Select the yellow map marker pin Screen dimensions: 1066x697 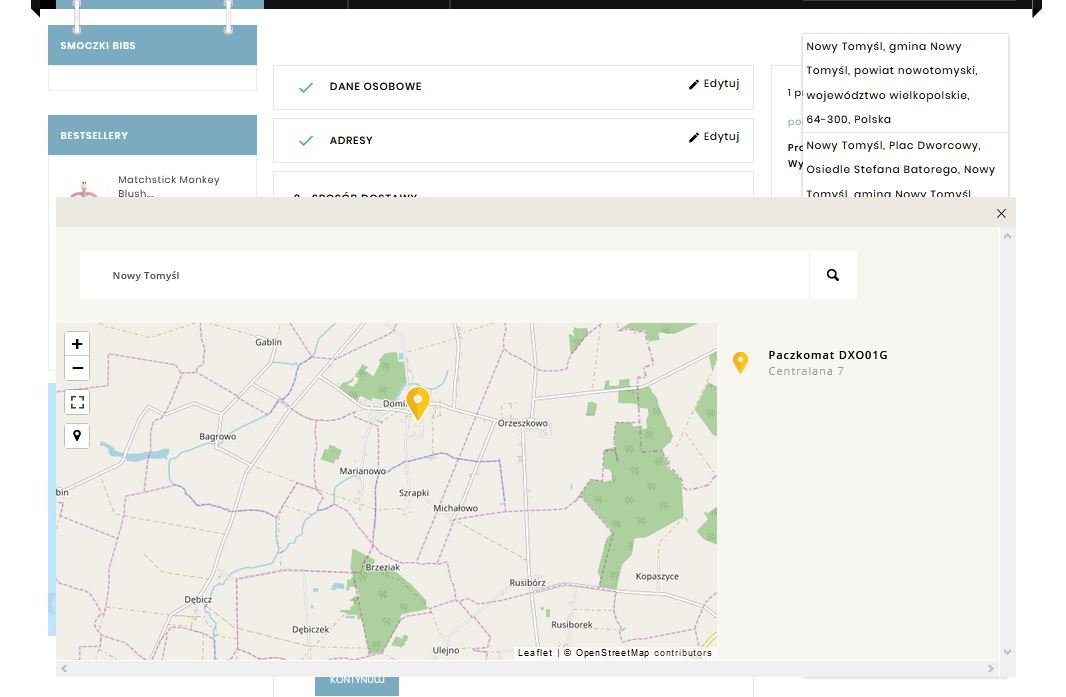pyautogui.click(x=418, y=402)
